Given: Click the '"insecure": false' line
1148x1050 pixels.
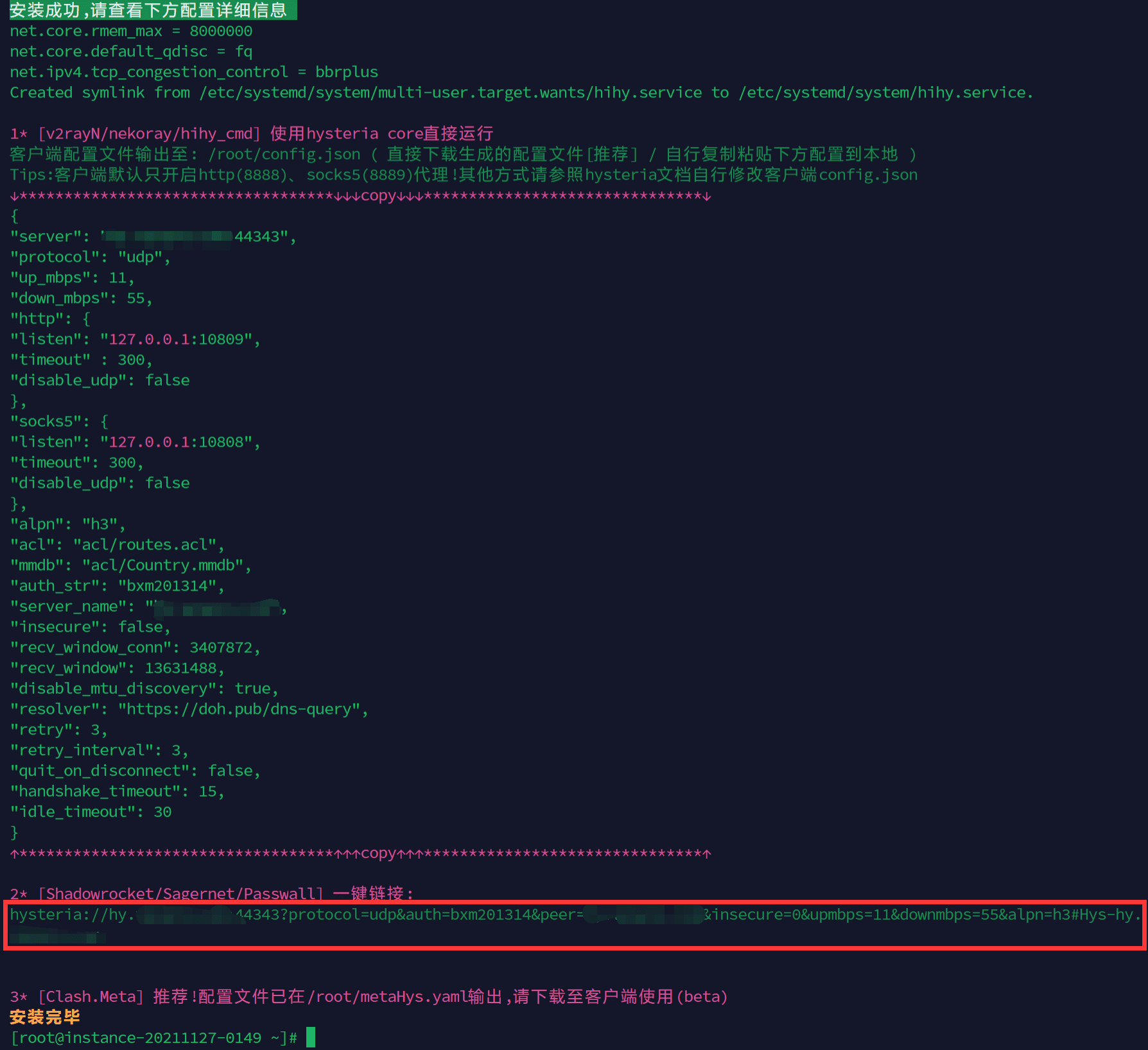Looking at the screenshot, I should 90,626.
